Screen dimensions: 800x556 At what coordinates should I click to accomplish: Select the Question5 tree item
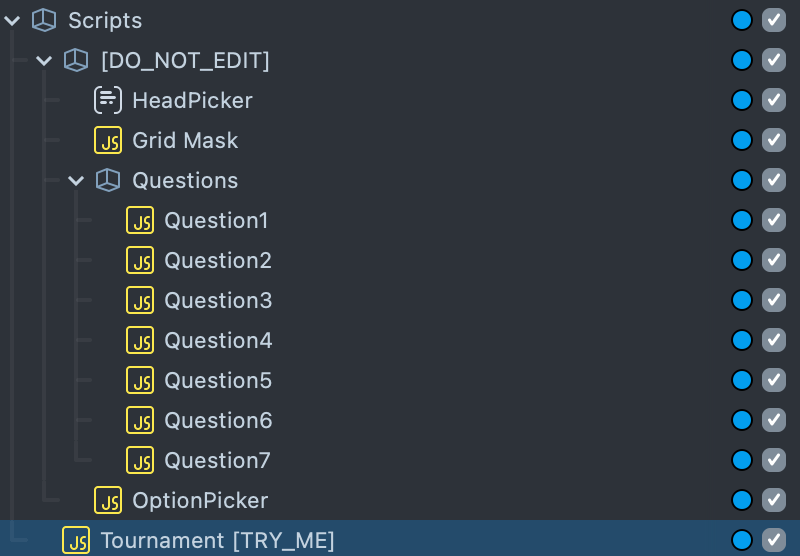pyautogui.click(x=218, y=380)
